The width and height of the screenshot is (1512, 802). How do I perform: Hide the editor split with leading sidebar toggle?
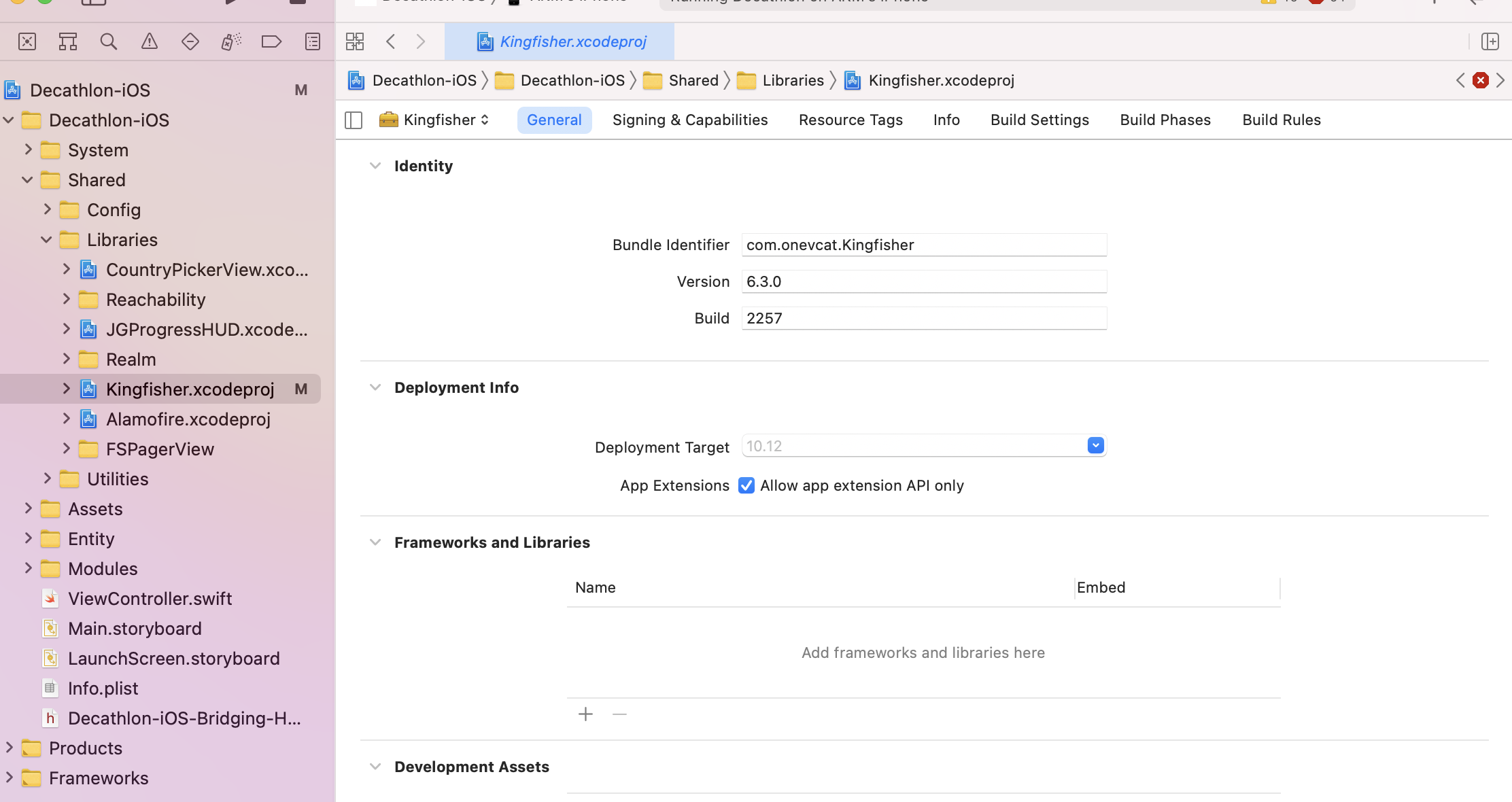(x=354, y=120)
